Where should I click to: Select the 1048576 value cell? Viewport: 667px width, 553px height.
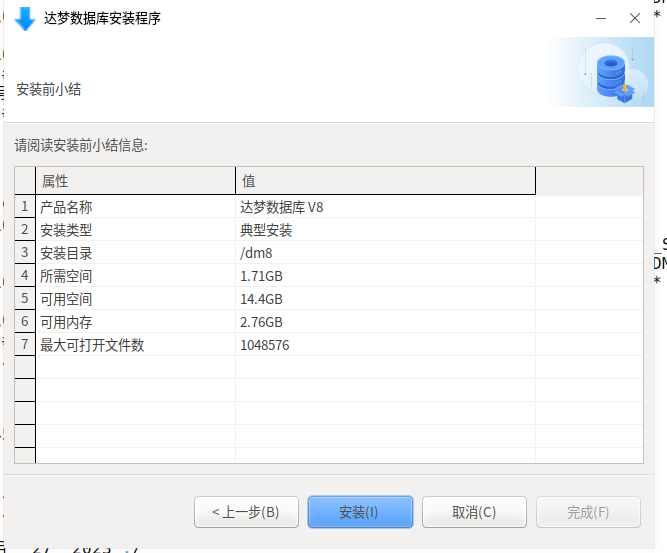[x=385, y=345]
